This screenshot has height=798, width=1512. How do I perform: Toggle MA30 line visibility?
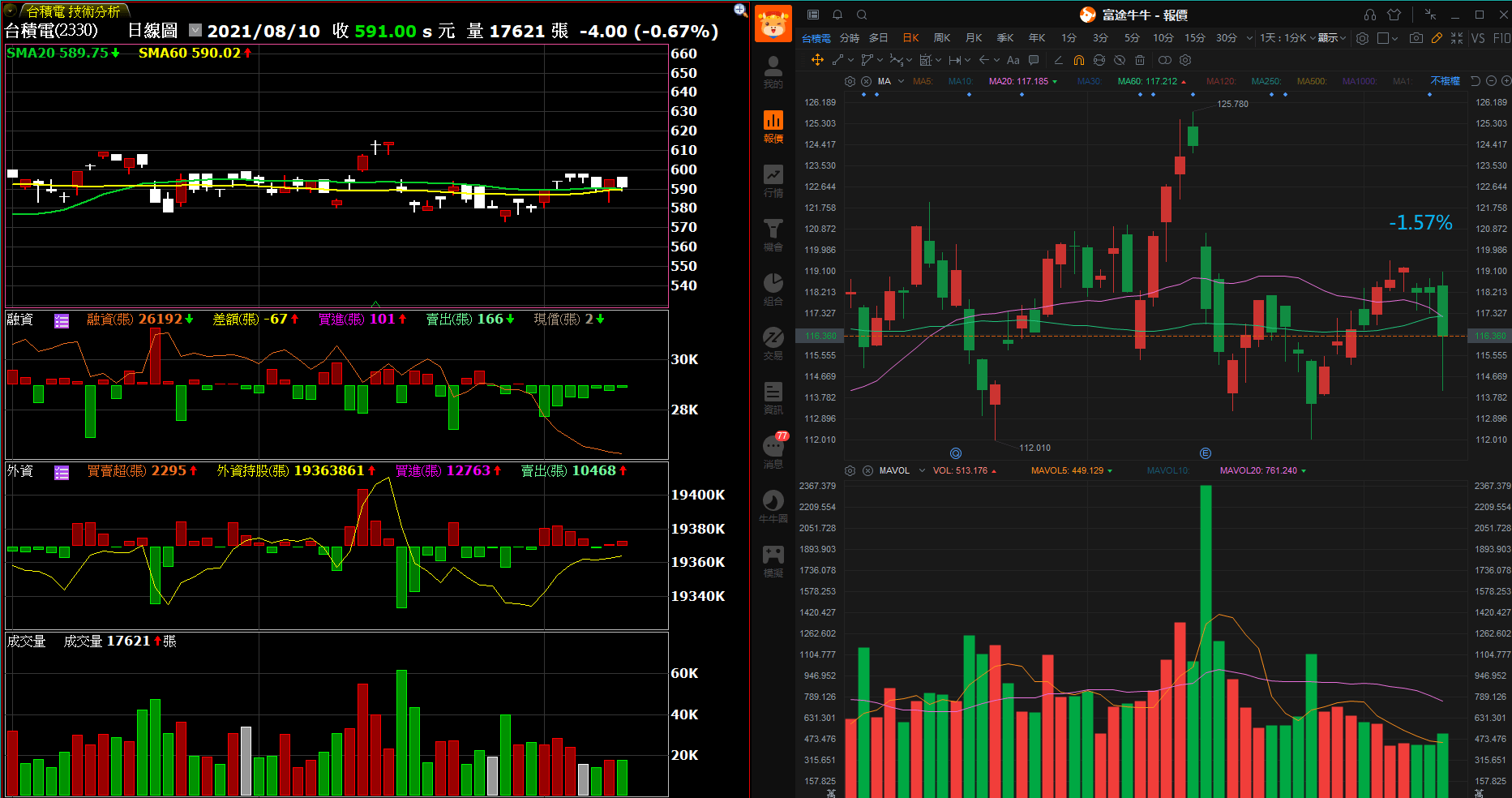[1089, 81]
